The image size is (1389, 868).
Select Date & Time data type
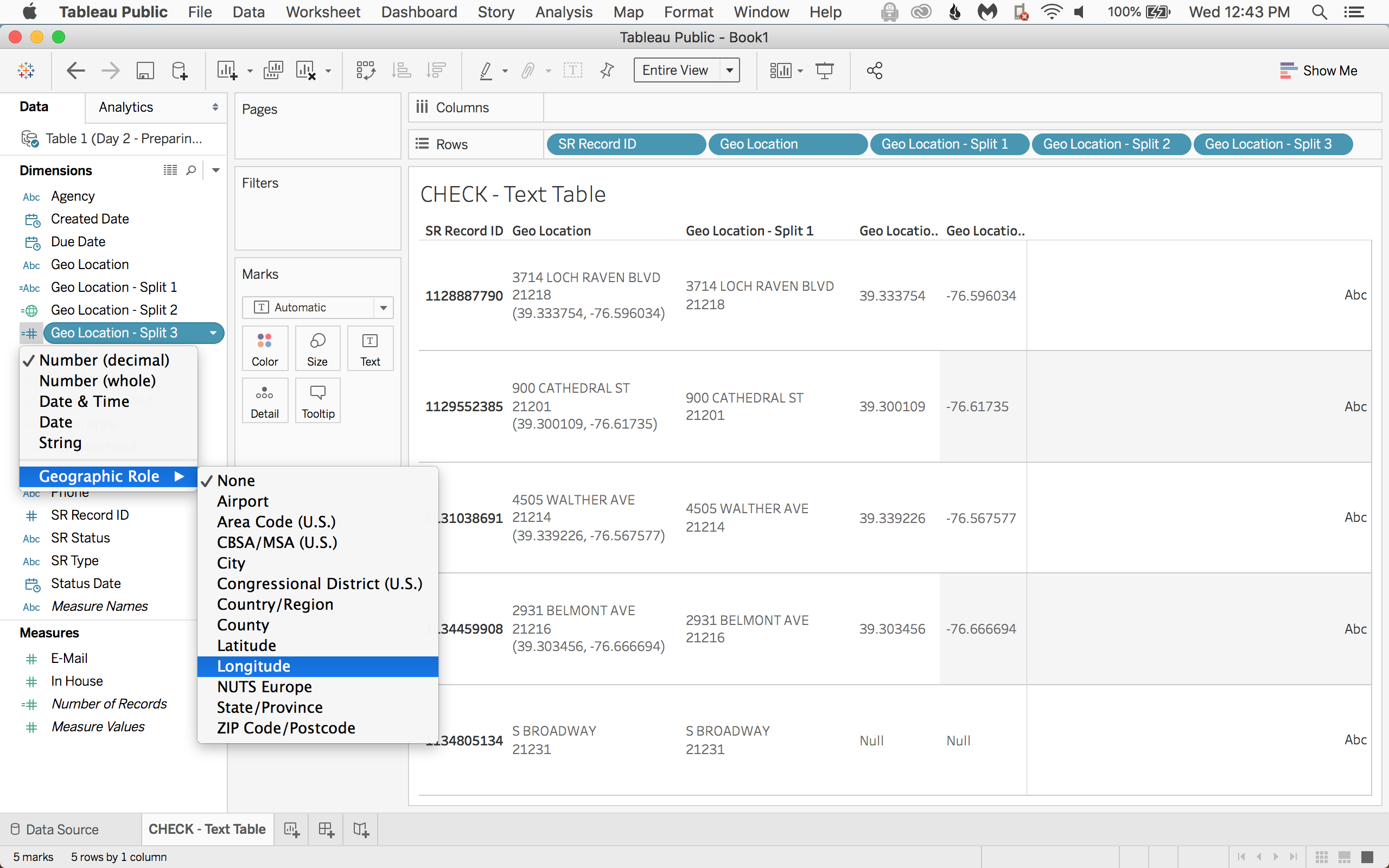pos(109,401)
